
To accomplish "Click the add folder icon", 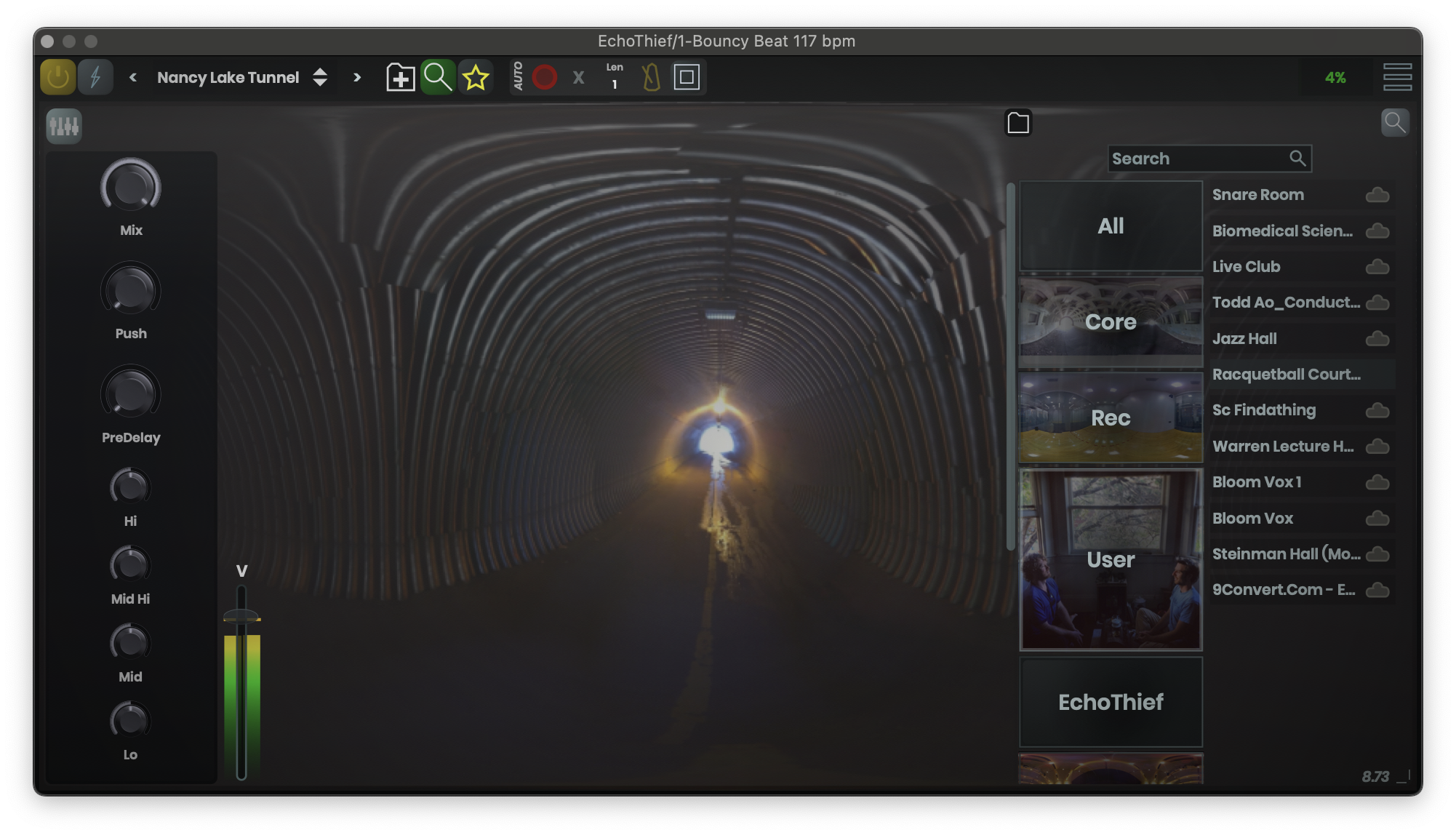I will pyautogui.click(x=400, y=77).
